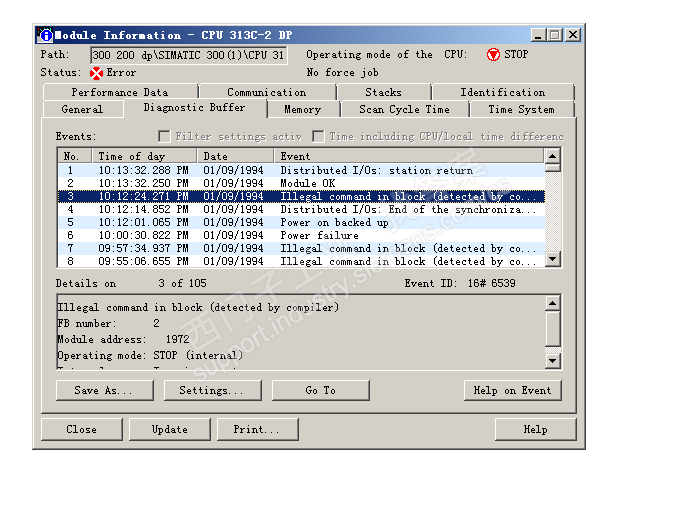Open the General tab
This screenshot has width=684, height=527.
click(82, 109)
